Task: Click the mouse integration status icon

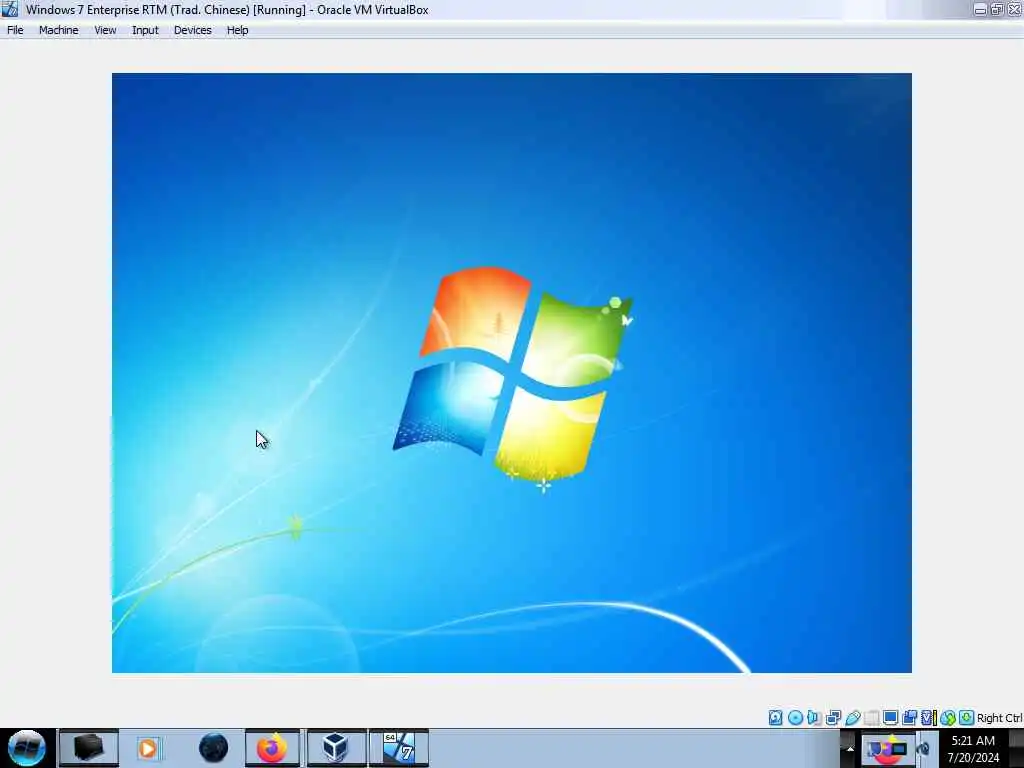Action: coord(948,718)
